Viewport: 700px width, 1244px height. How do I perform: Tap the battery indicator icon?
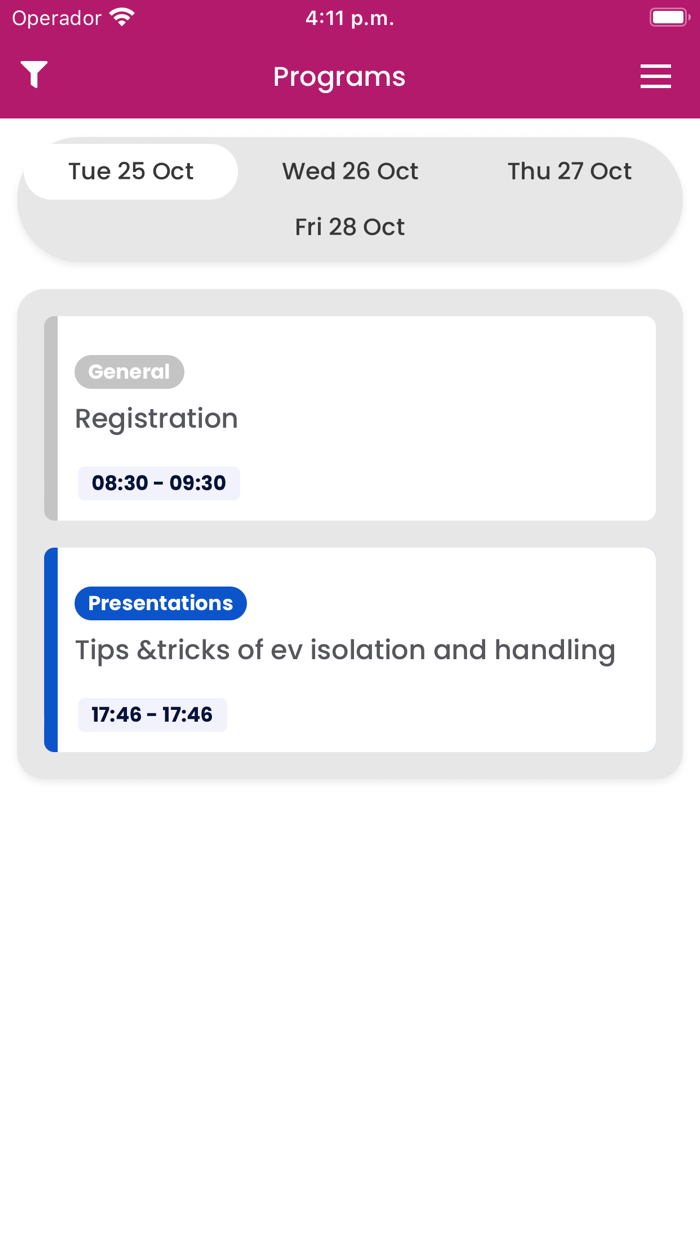tap(669, 18)
